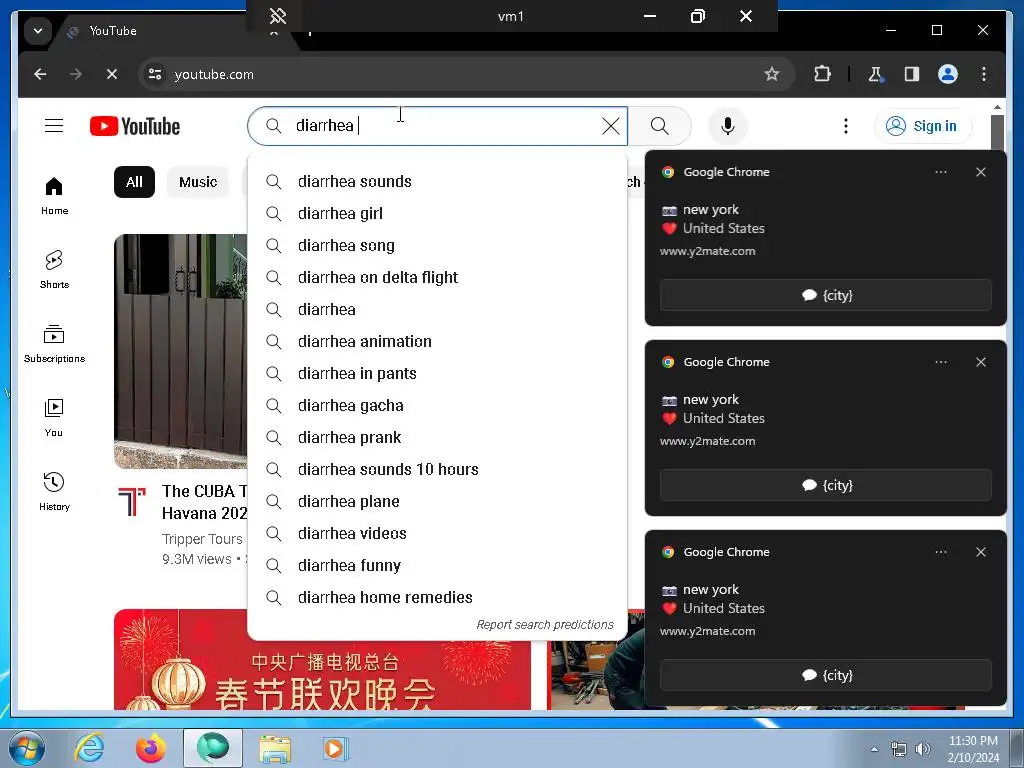
Task: Choose suggestion diarrhea sounds 10 hours
Action: click(438, 470)
